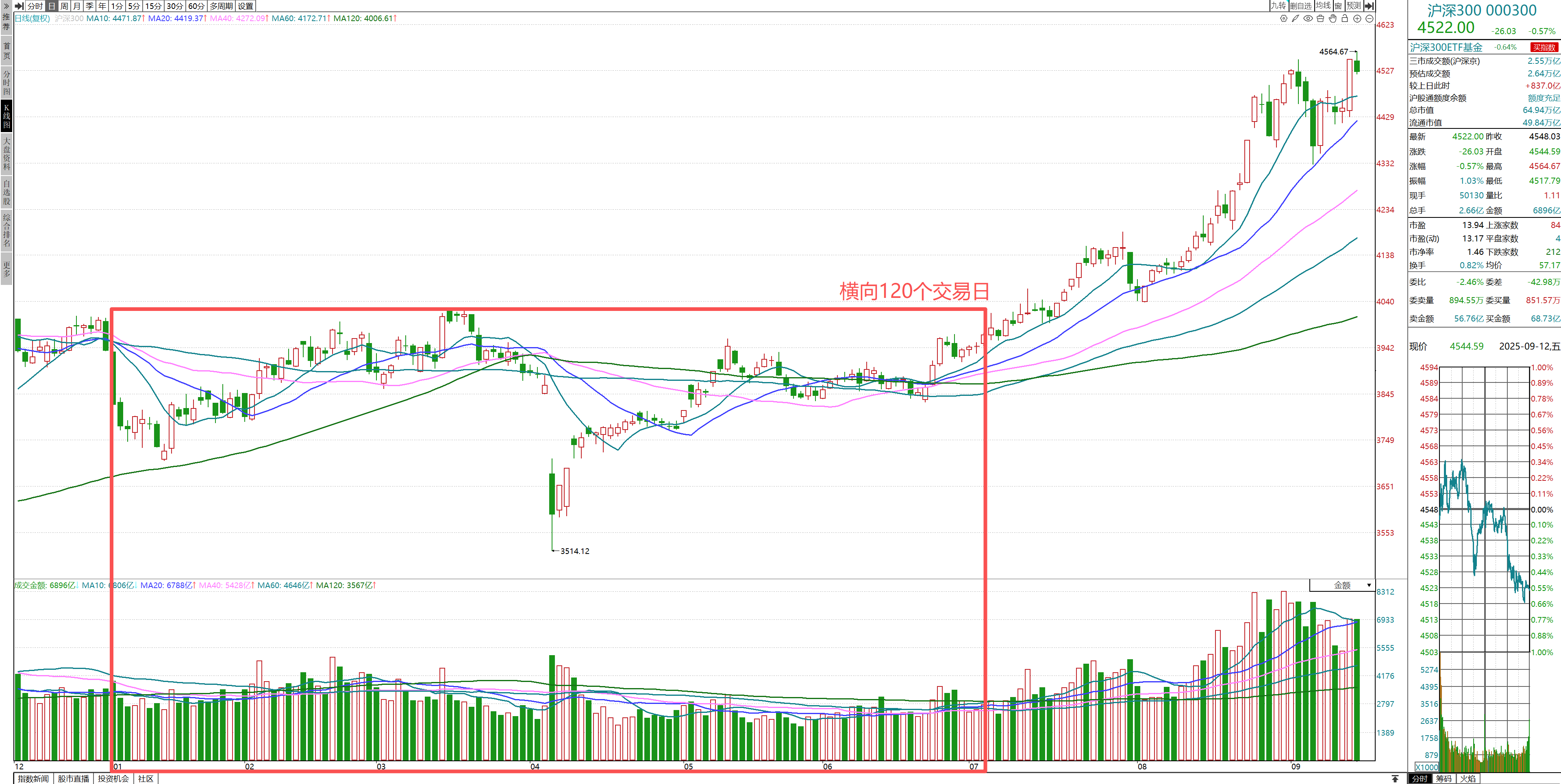Toggle the chart lock icon
The width and height of the screenshot is (1561, 784).
[1345, 19]
